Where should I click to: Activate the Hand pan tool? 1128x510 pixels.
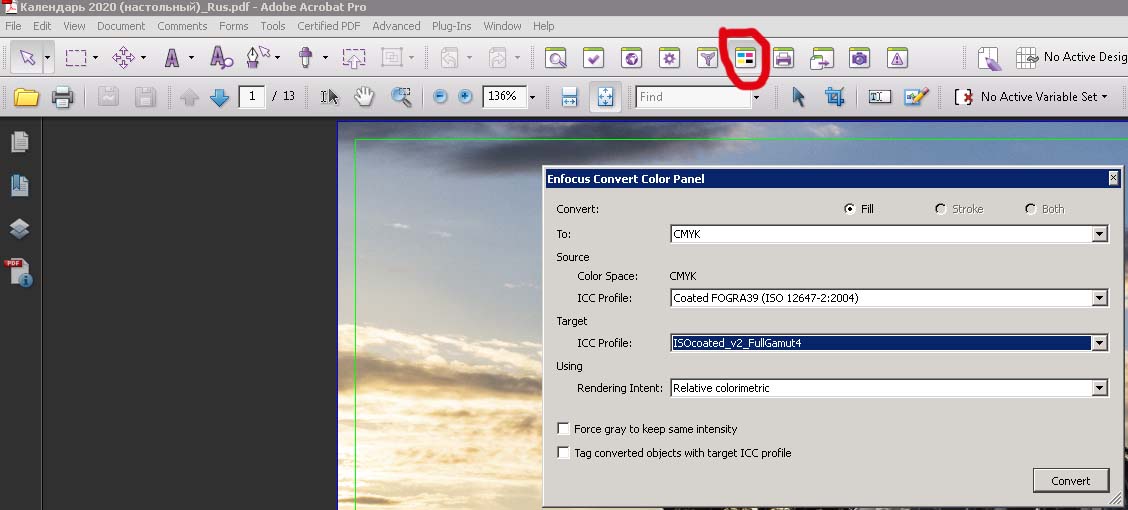tap(364, 96)
